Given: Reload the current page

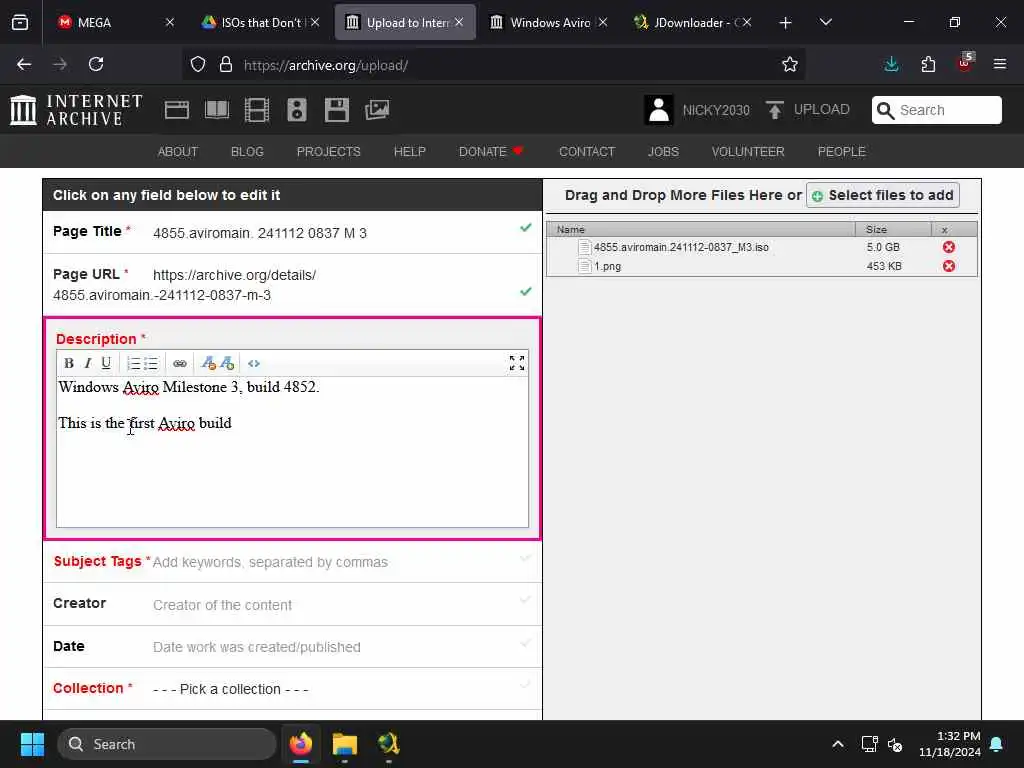Looking at the screenshot, I should click(96, 64).
